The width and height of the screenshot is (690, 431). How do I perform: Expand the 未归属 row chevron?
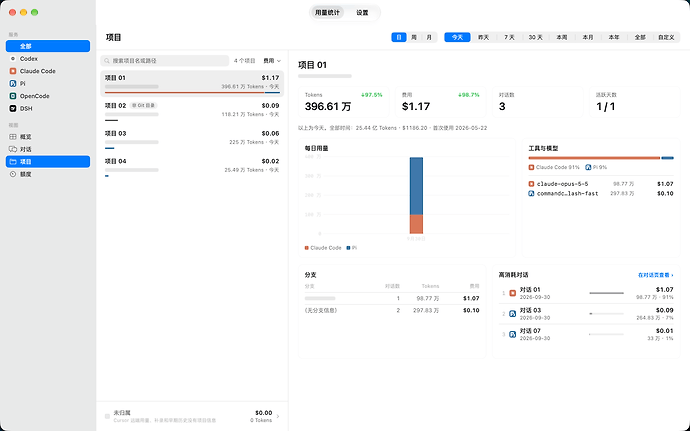click(x=278, y=416)
